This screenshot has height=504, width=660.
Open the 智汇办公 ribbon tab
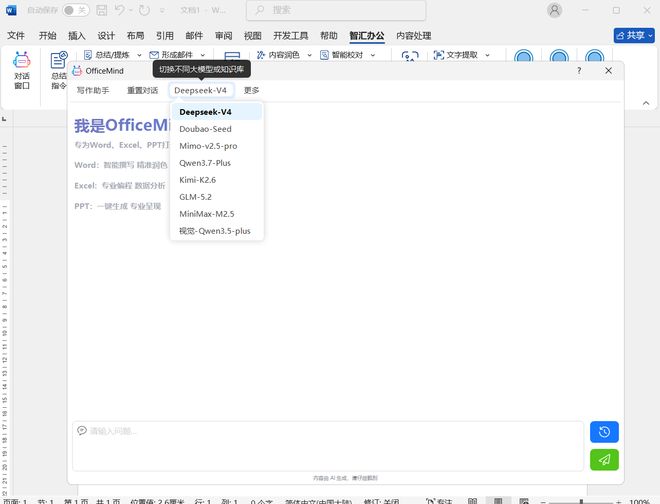(367, 36)
